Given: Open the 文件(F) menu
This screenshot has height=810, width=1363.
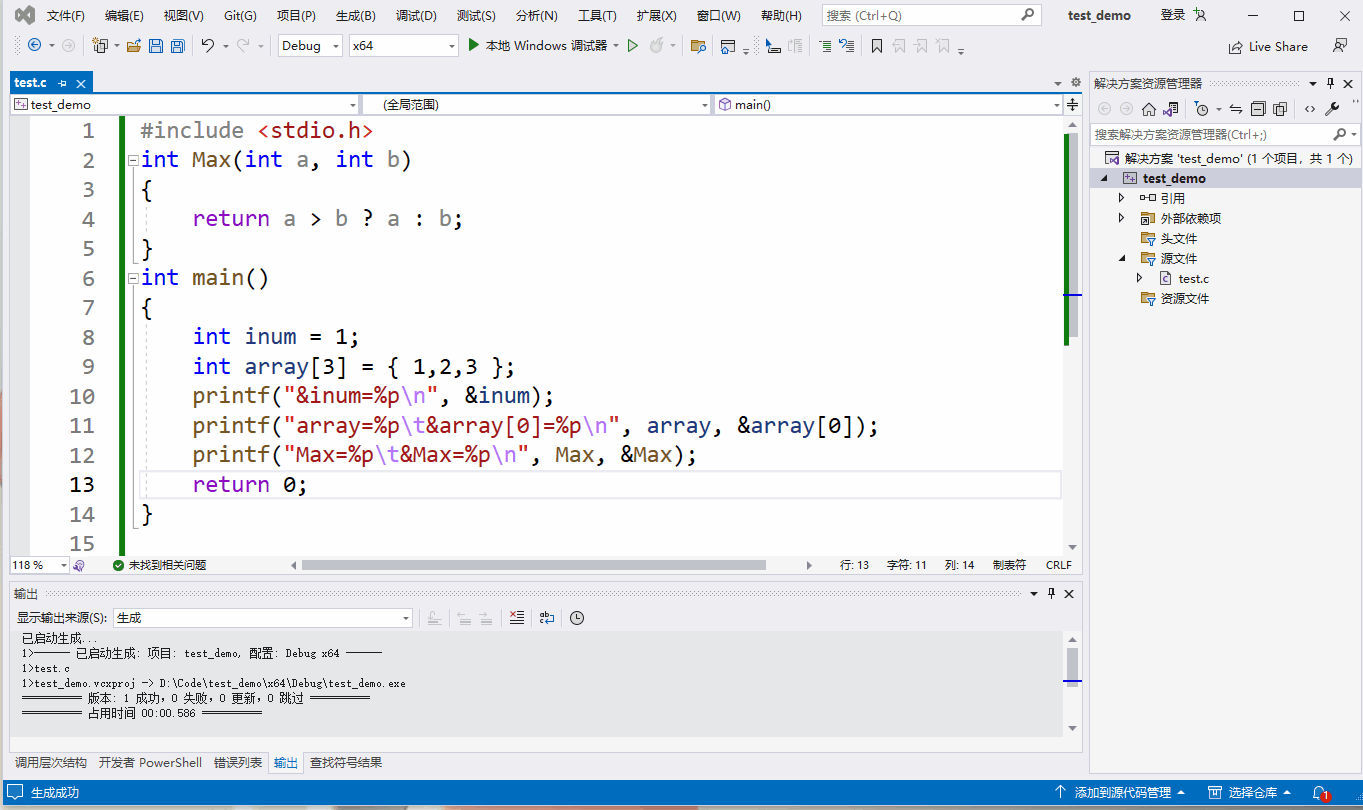Looking at the screenshot, I should click(x=66, y=16).
